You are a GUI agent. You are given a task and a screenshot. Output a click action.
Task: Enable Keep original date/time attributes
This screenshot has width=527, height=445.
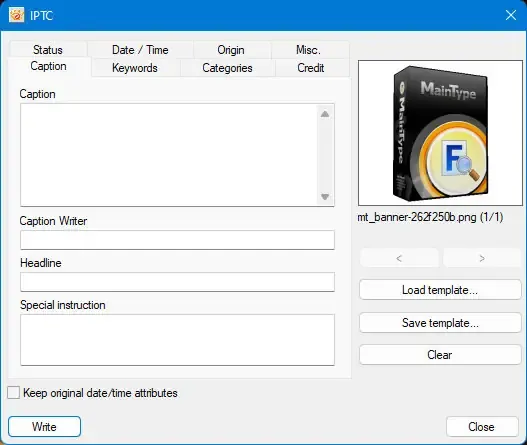coord(13,393)
